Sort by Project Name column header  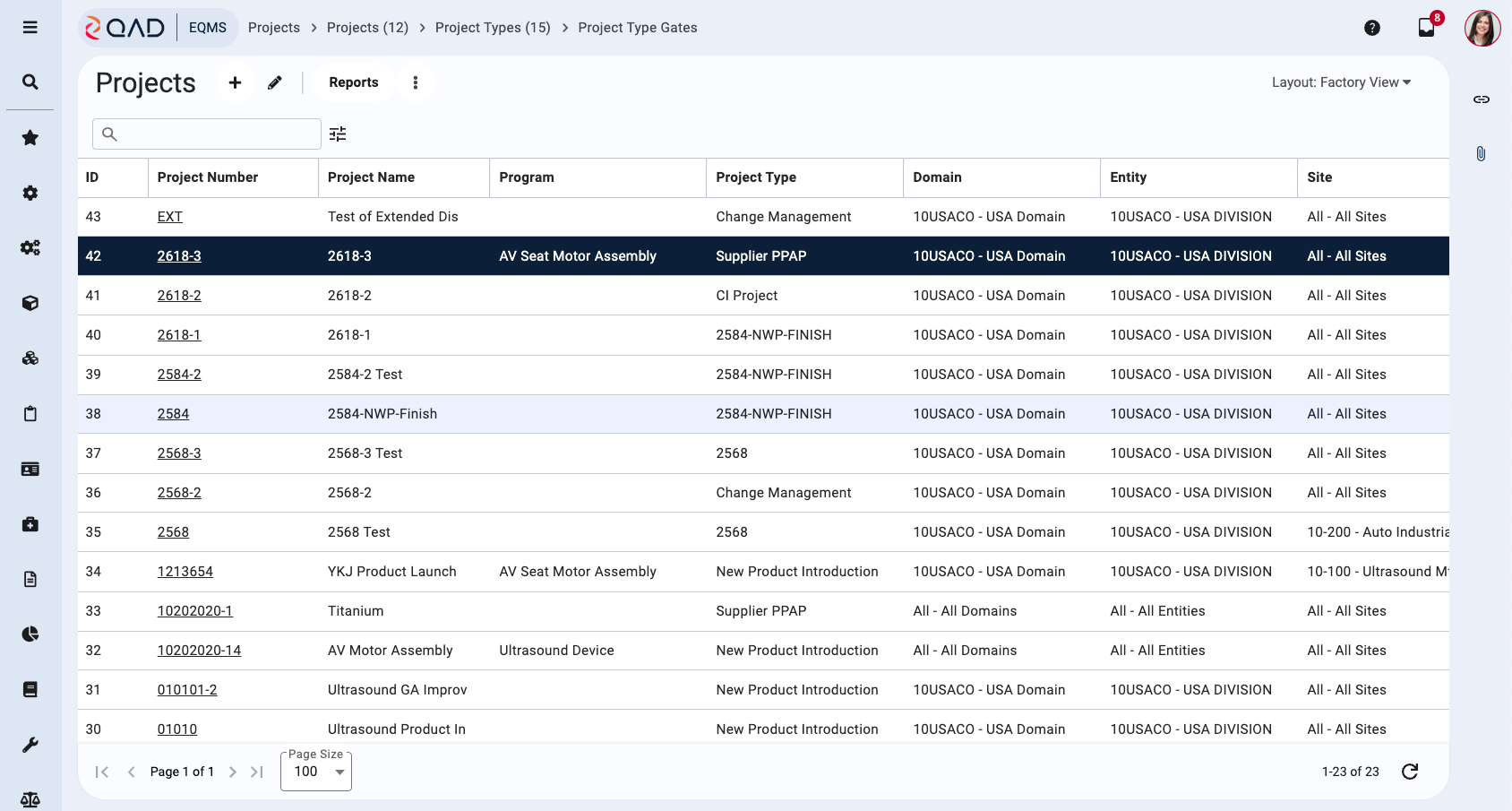[404, 177]
